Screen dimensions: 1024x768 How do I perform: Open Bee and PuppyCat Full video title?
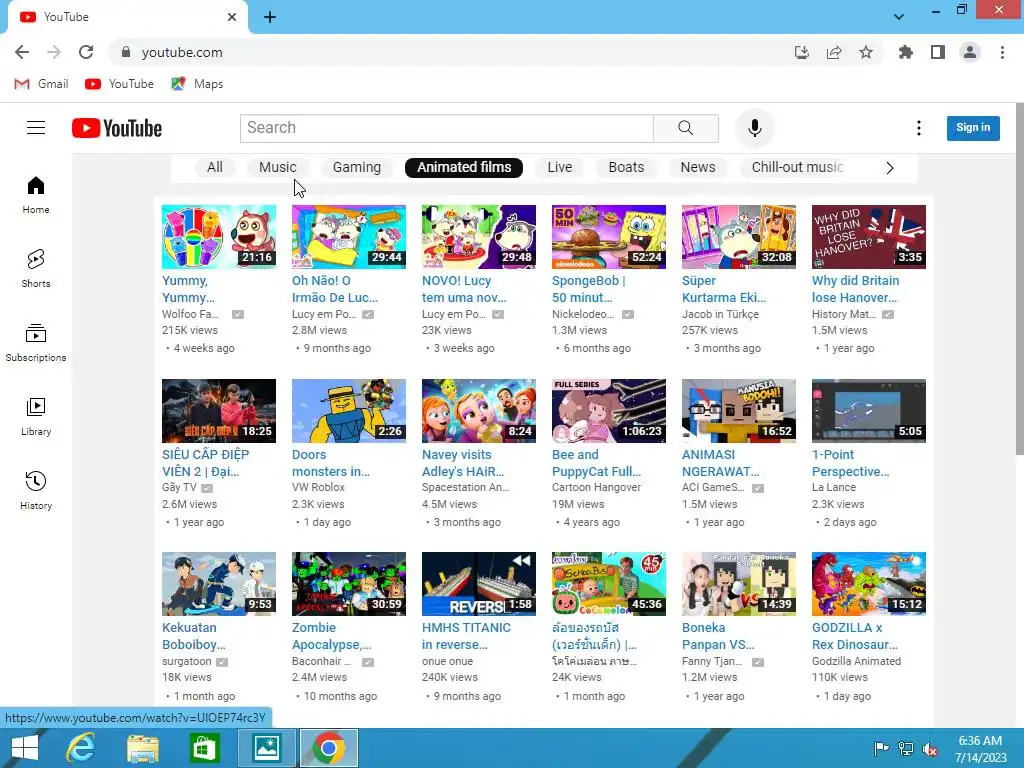[x=596, y=463]
